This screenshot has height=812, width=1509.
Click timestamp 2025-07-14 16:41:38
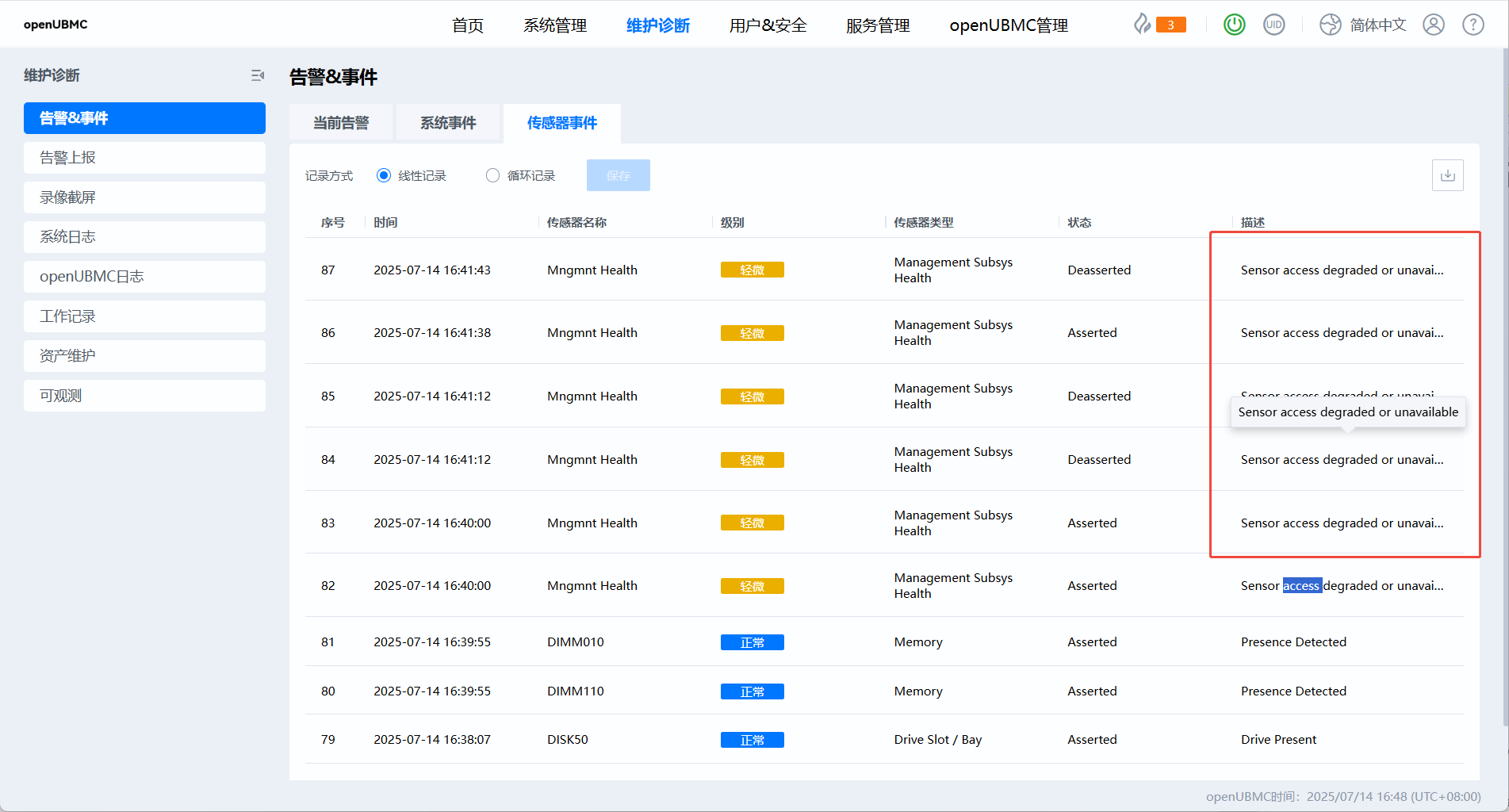click(432, 333)
